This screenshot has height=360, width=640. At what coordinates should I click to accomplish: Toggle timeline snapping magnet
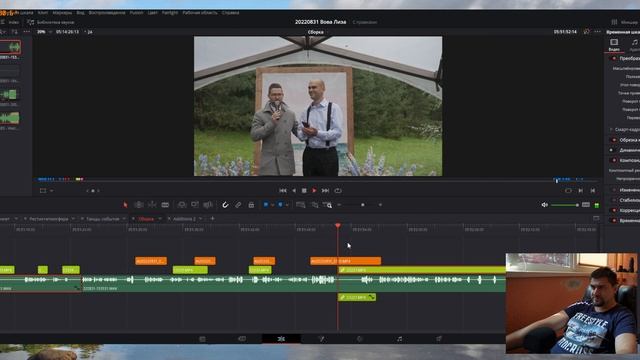[225, 204]
